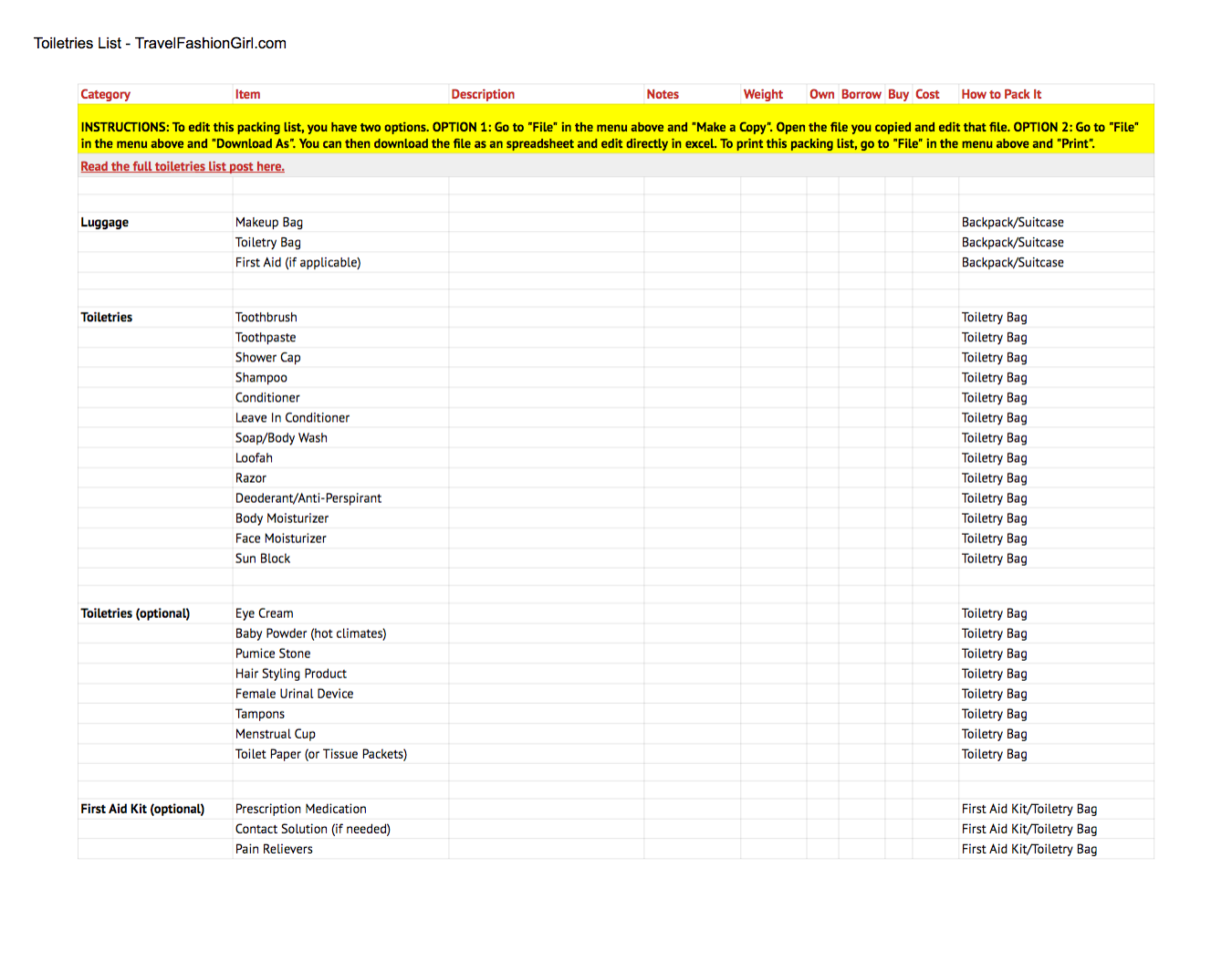Image resolution: width=1232 pixels, height=953 pixels.
Task: Click the Female Urinal Device cell
Action: (294, 694)
